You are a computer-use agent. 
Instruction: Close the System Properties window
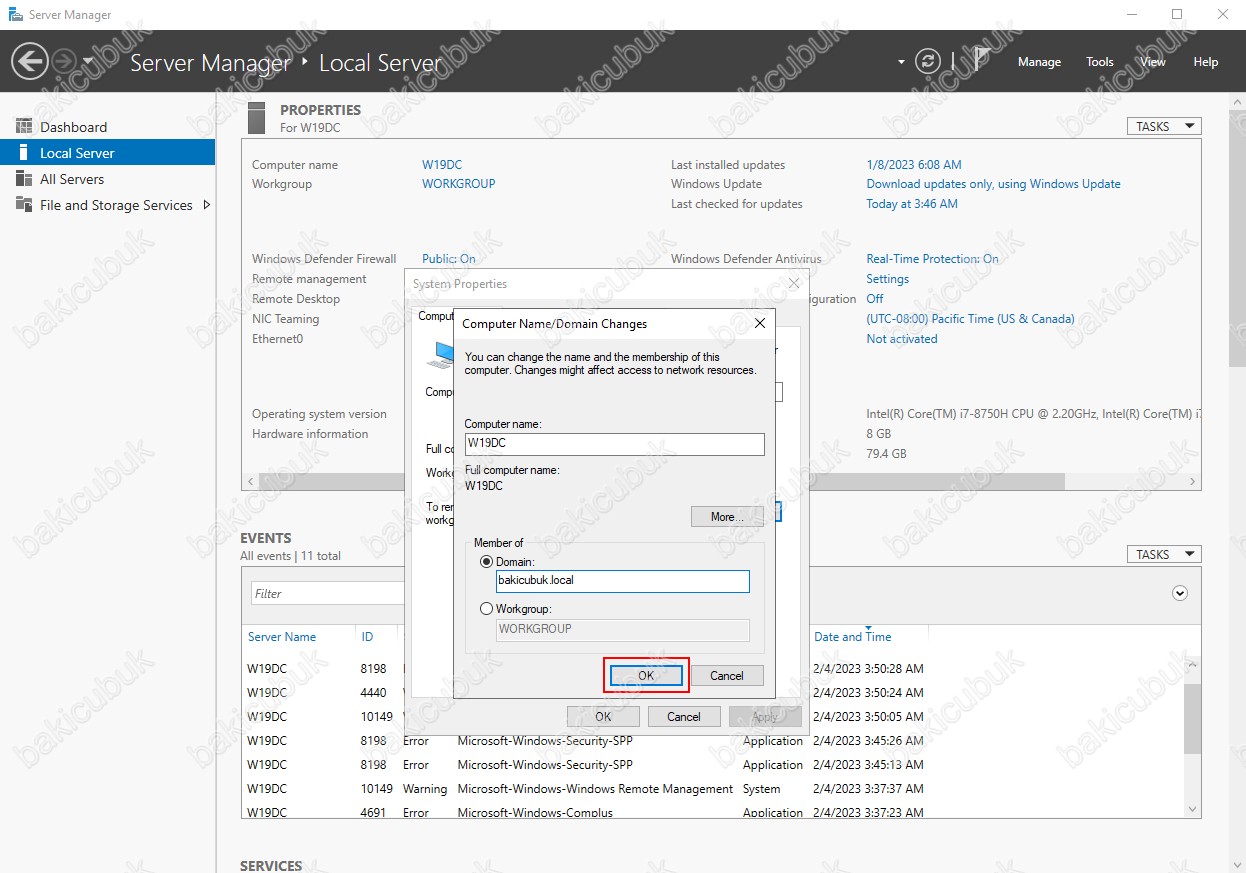(x=794, y=283)
